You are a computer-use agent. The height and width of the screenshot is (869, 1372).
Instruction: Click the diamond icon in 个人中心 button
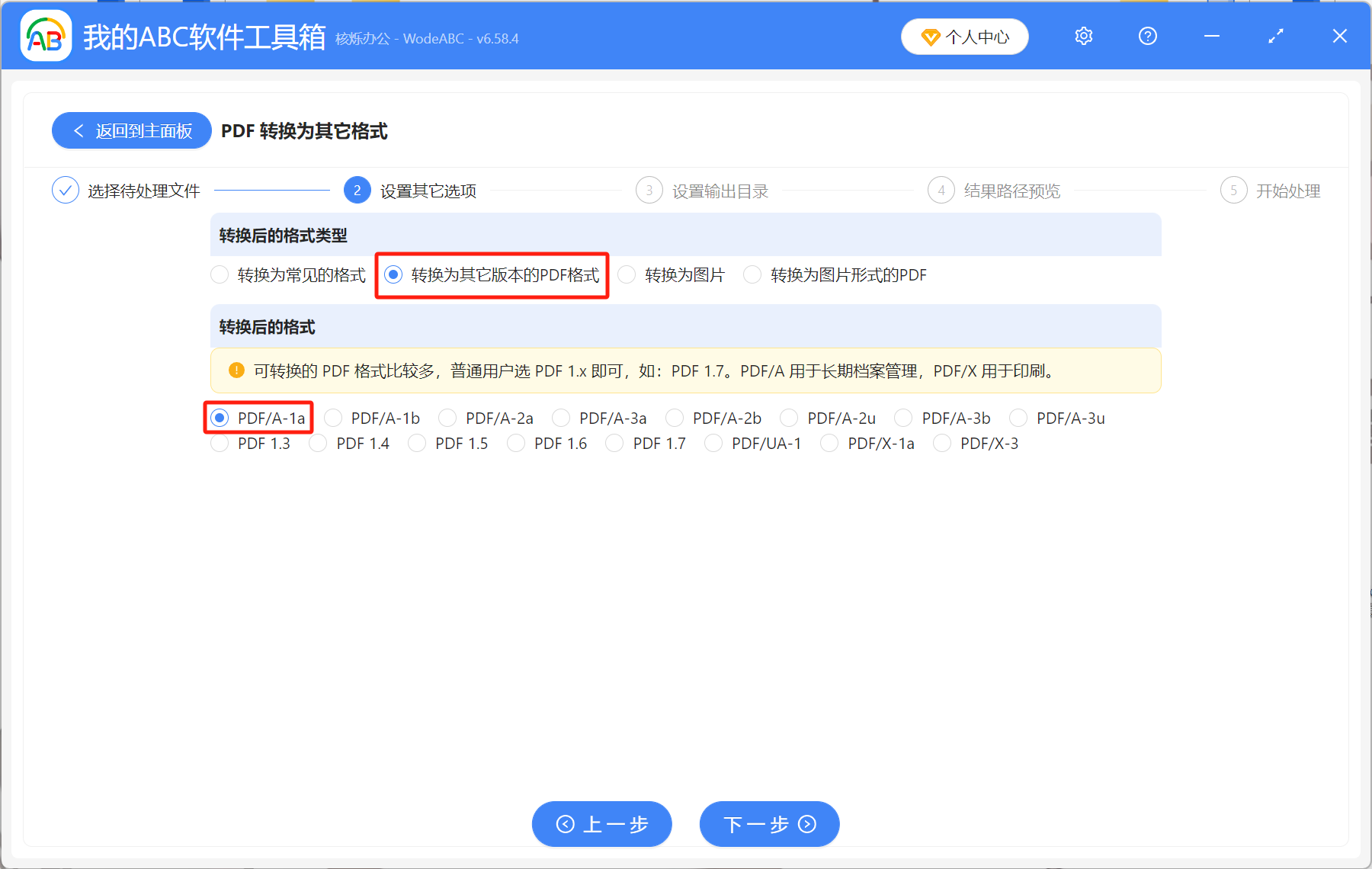[931, 37]
